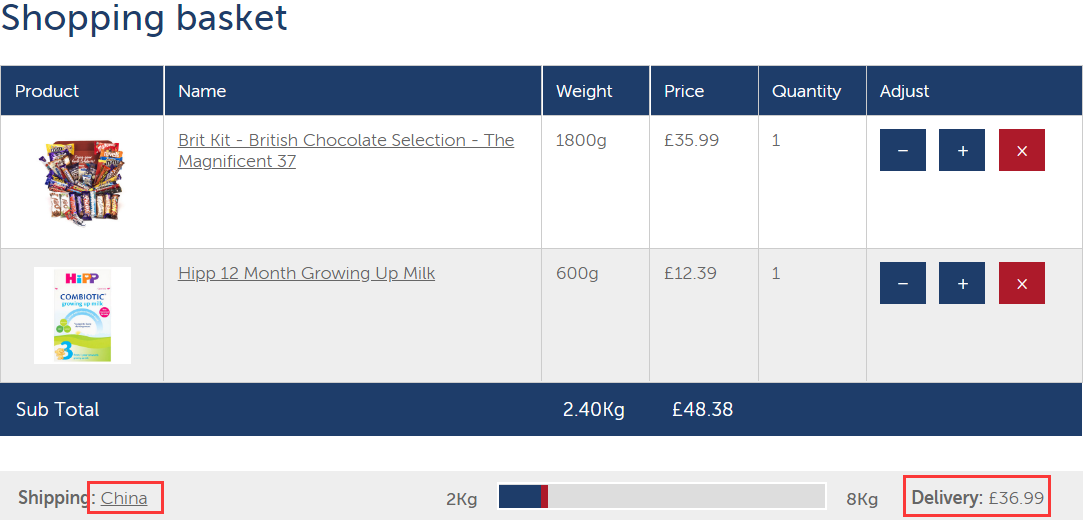This screenshot has width=1092, height=523.
Task: Click the Brit Kit chocolate product thumbnail
Action: tap(82, 182)
